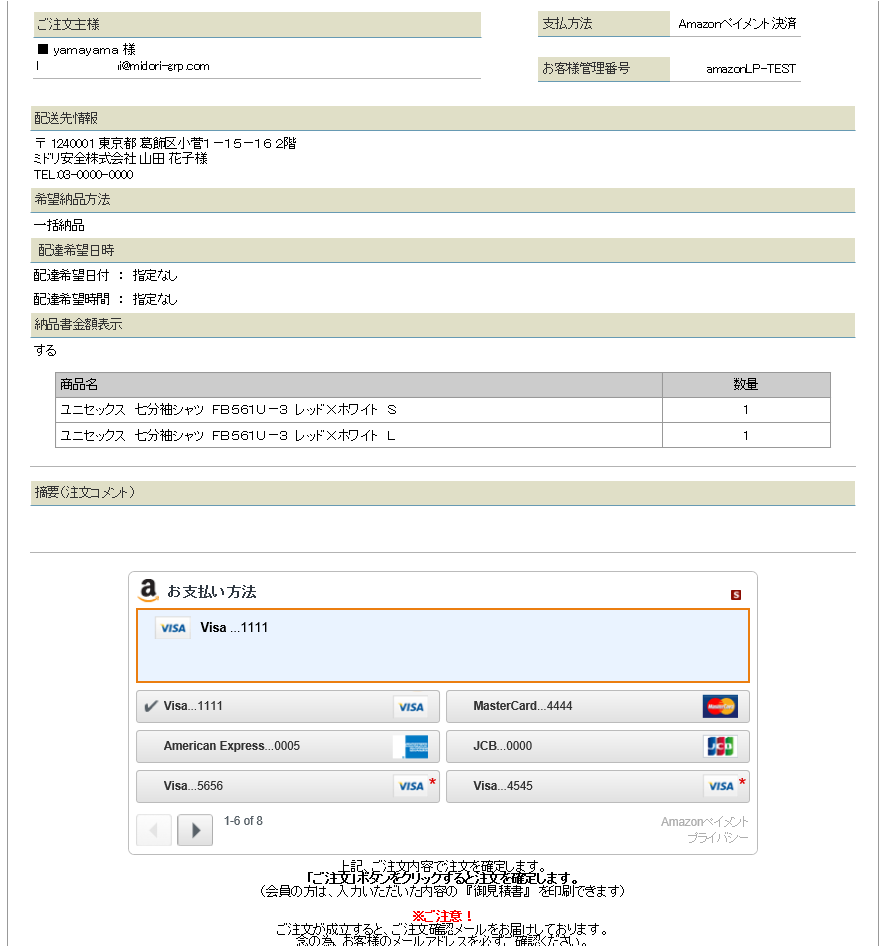Click the small red S icon
The height and width of the screenshot is (947, 889).
[736, 595]
